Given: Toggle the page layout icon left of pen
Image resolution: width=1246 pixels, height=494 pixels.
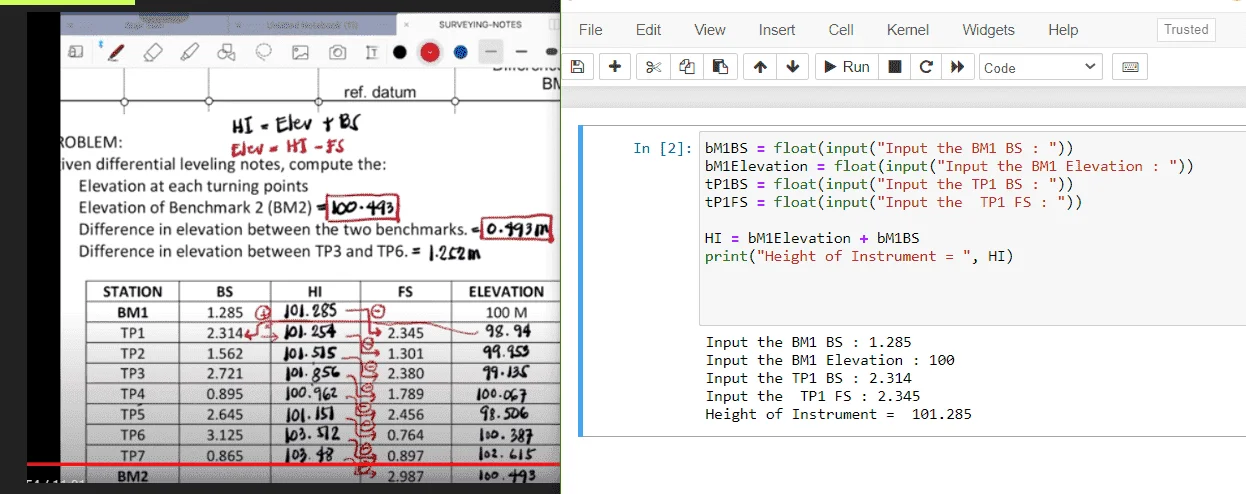Looking at the screenshot, I should pos(76,51).
